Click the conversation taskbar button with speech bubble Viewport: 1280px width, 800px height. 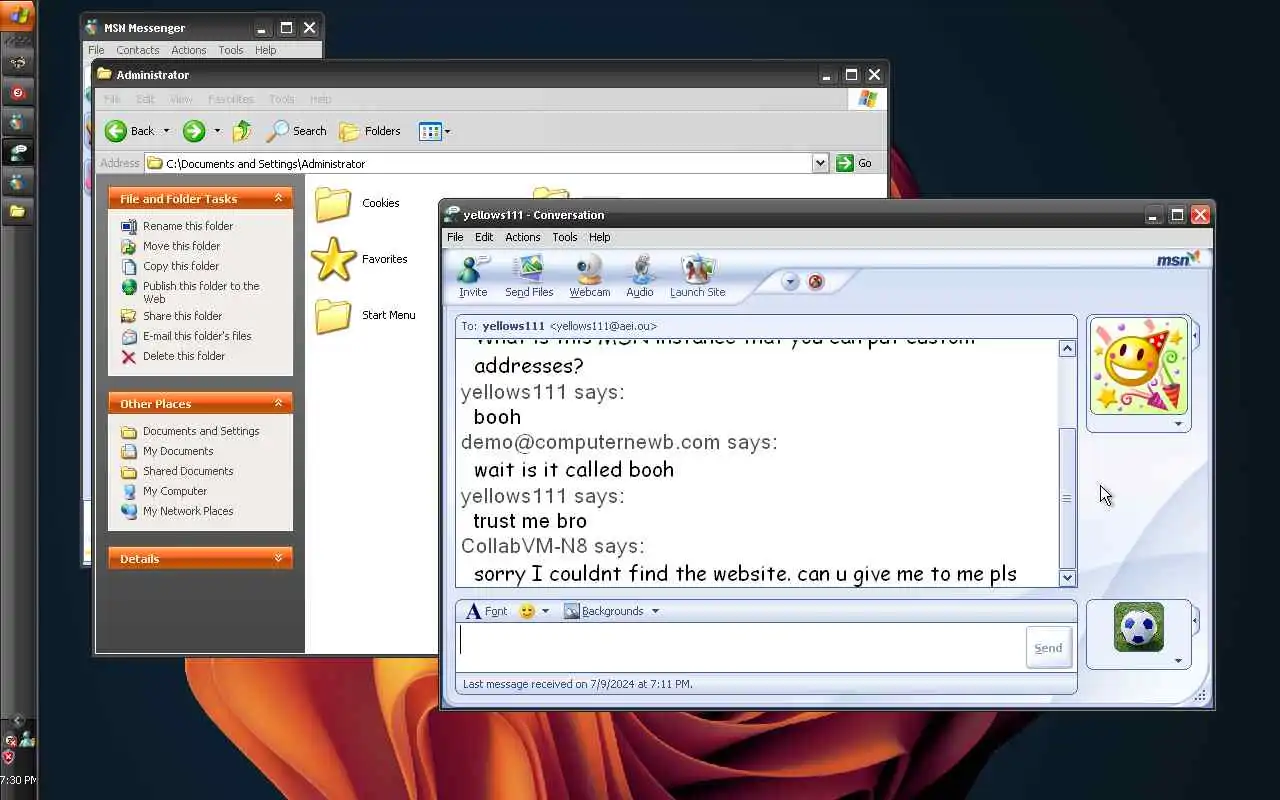pyautogui.click(x=17, y=153)
